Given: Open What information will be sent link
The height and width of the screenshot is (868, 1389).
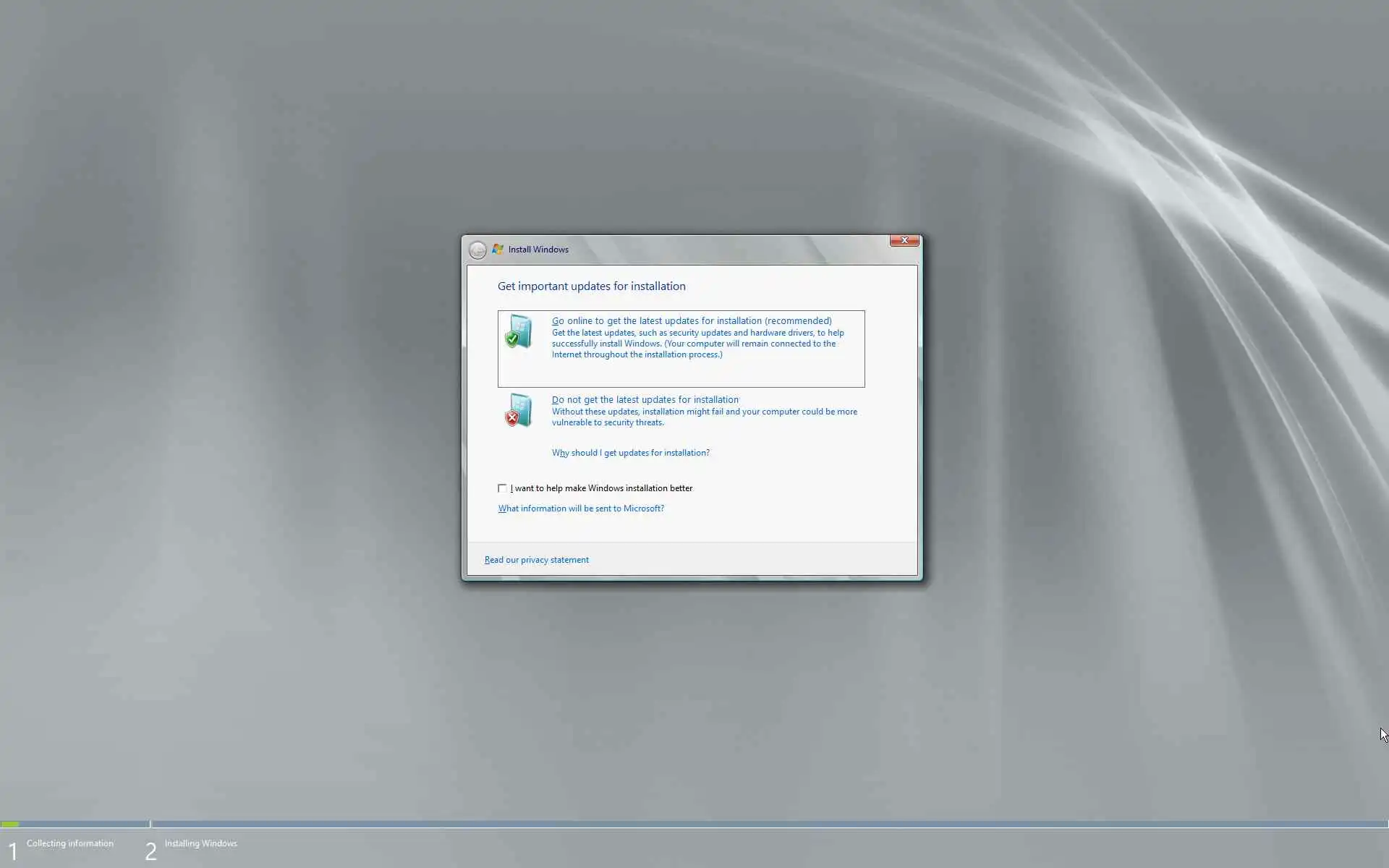Looking at the screenshot, I should click(581, 509).
